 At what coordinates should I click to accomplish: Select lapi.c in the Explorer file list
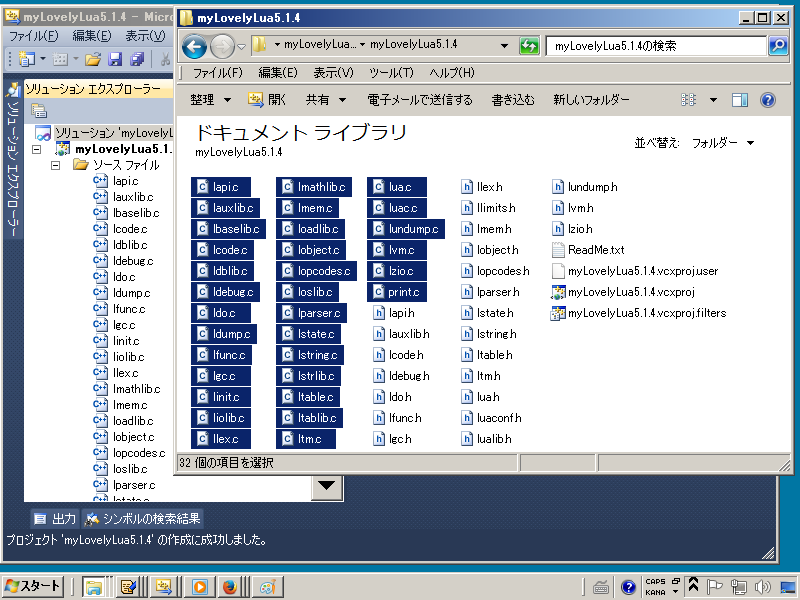click(220, 187)
